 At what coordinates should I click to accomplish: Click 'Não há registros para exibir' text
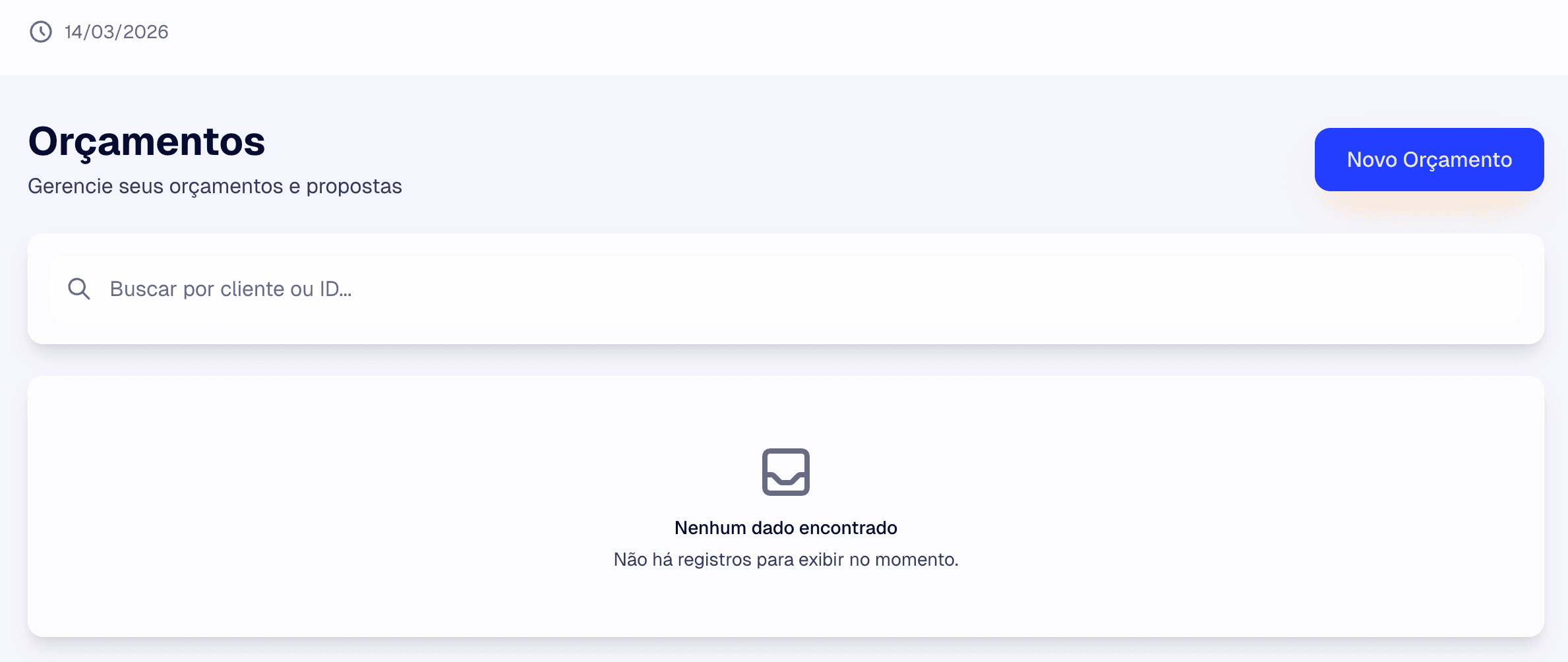[x=785, y=559]
